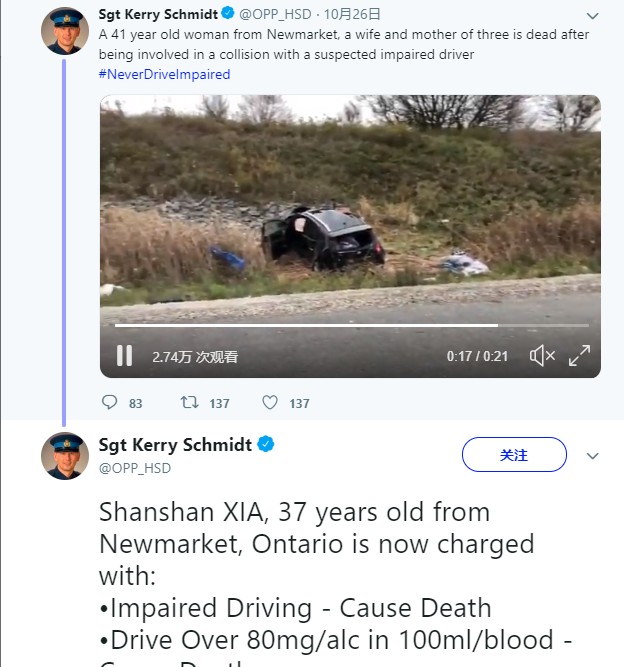This screenshot has height=667, width=624.
Task: Pause the crash video
Action: coord(125,356)
